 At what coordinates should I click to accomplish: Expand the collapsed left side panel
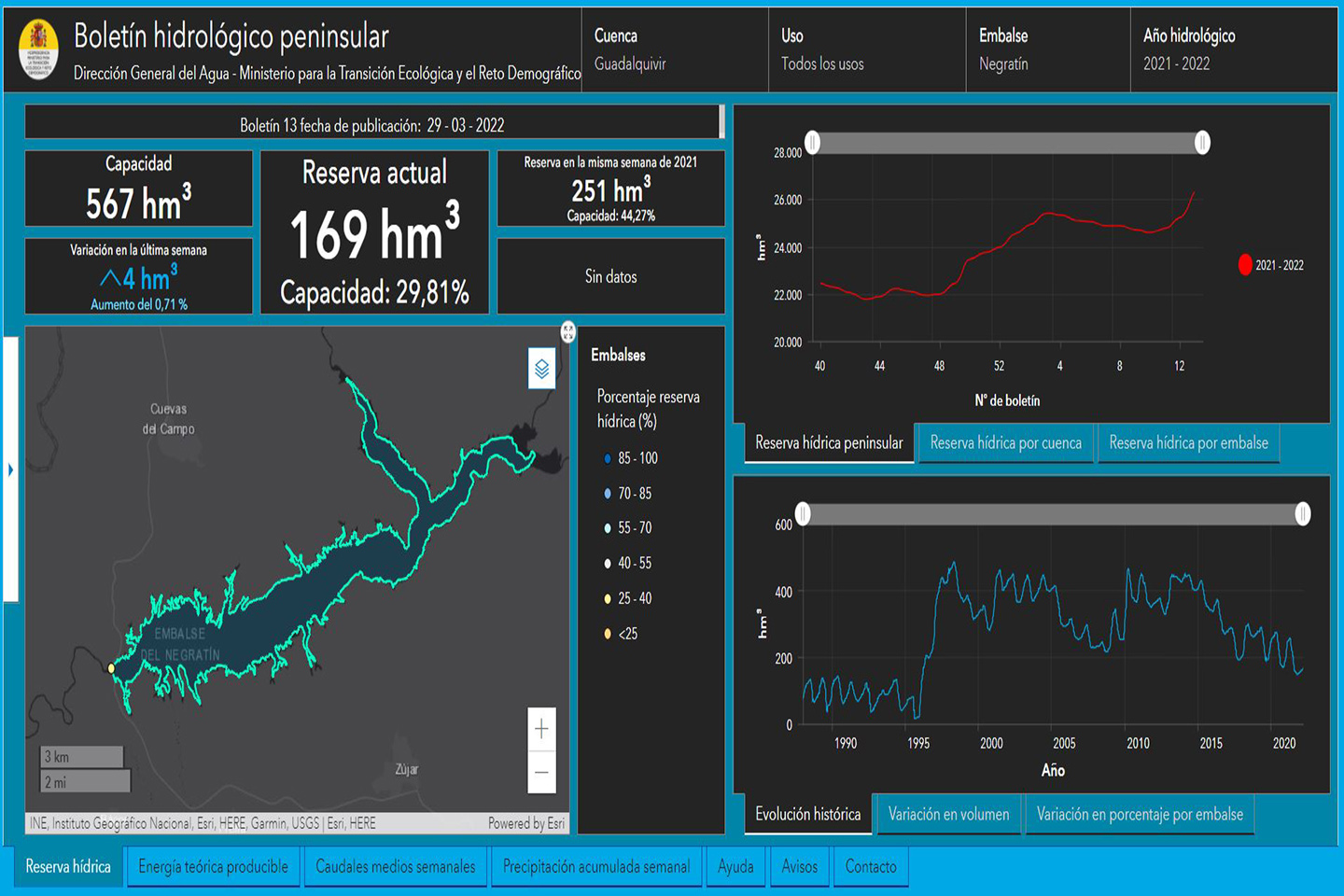pos(10,469)
